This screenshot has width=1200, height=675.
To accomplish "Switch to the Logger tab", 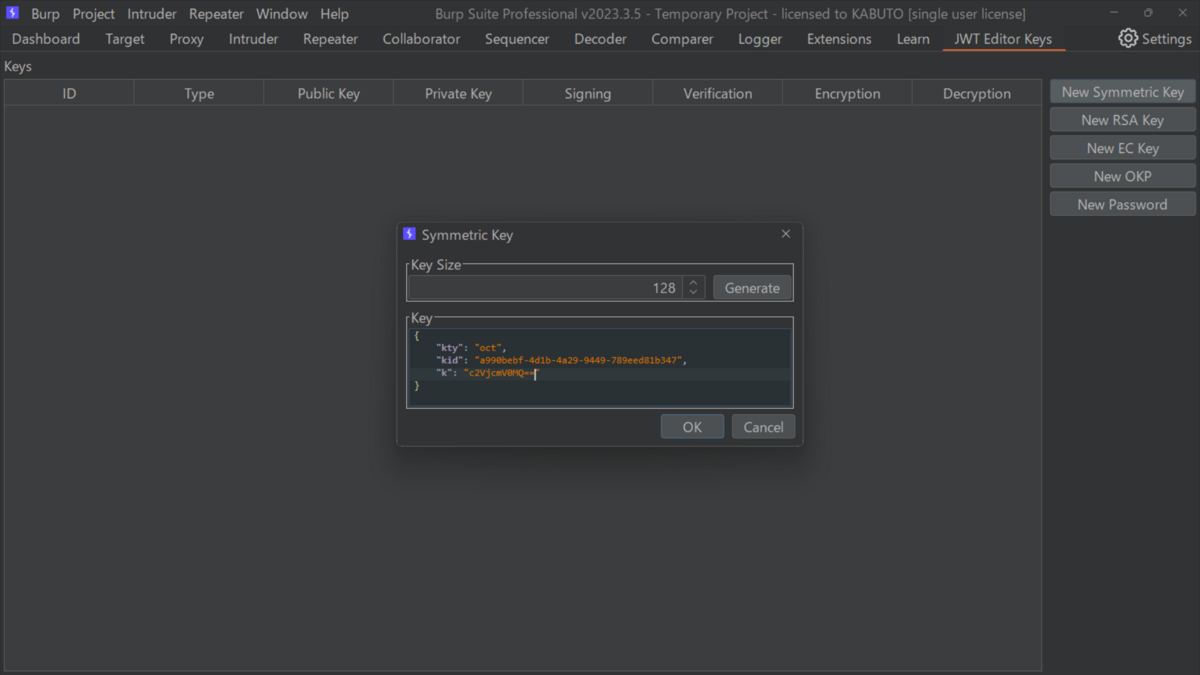I will coord(760,39).
